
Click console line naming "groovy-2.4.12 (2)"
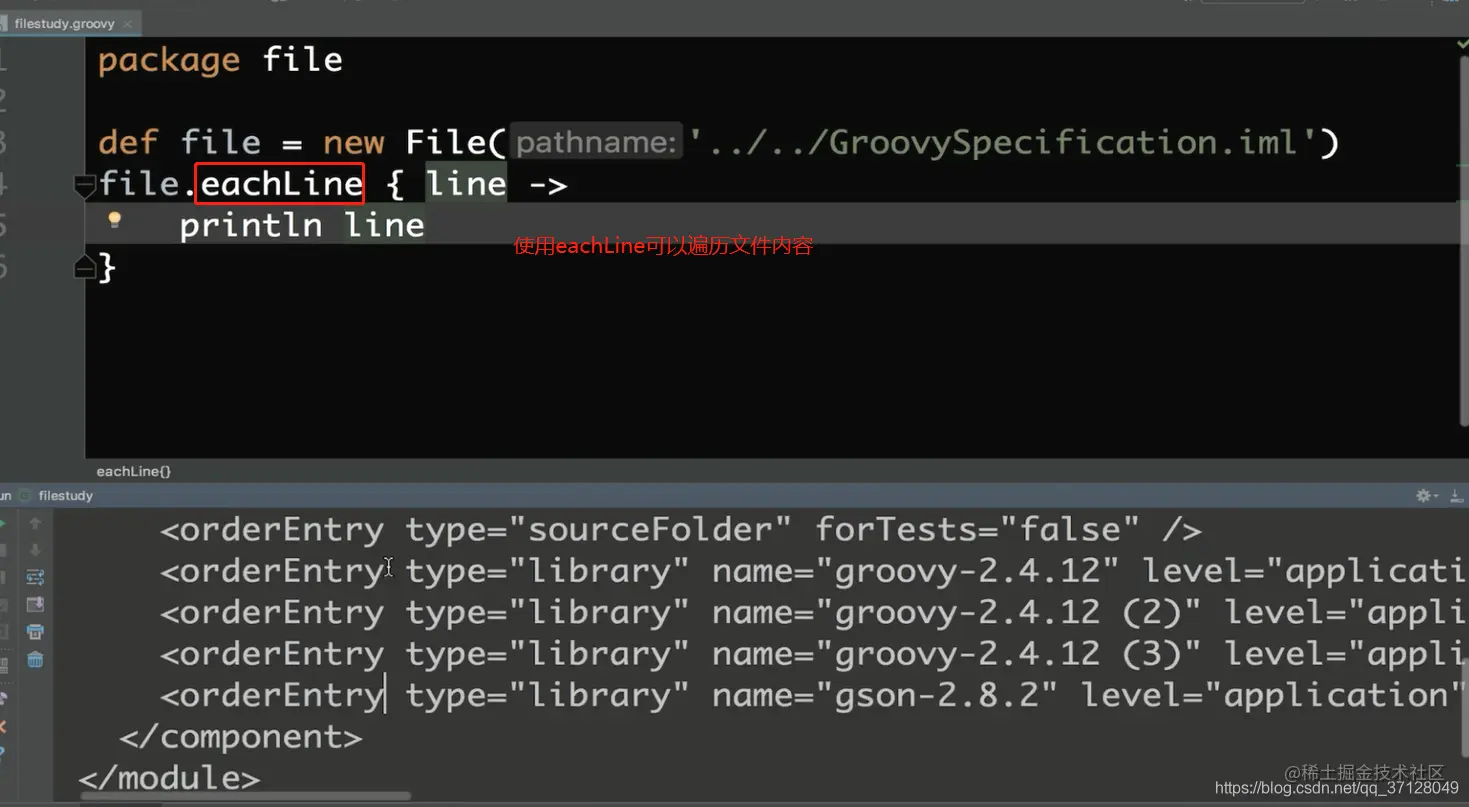click(814, 612)
